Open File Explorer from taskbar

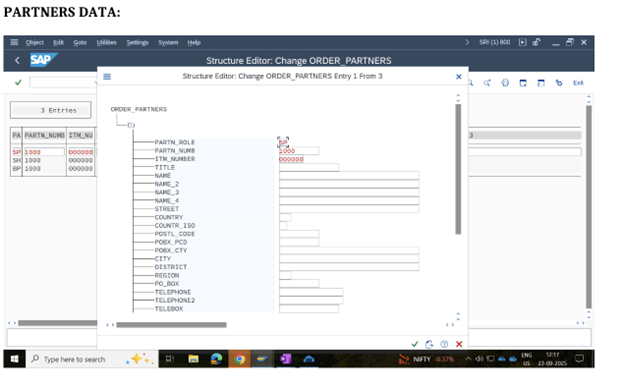(193, 359)
